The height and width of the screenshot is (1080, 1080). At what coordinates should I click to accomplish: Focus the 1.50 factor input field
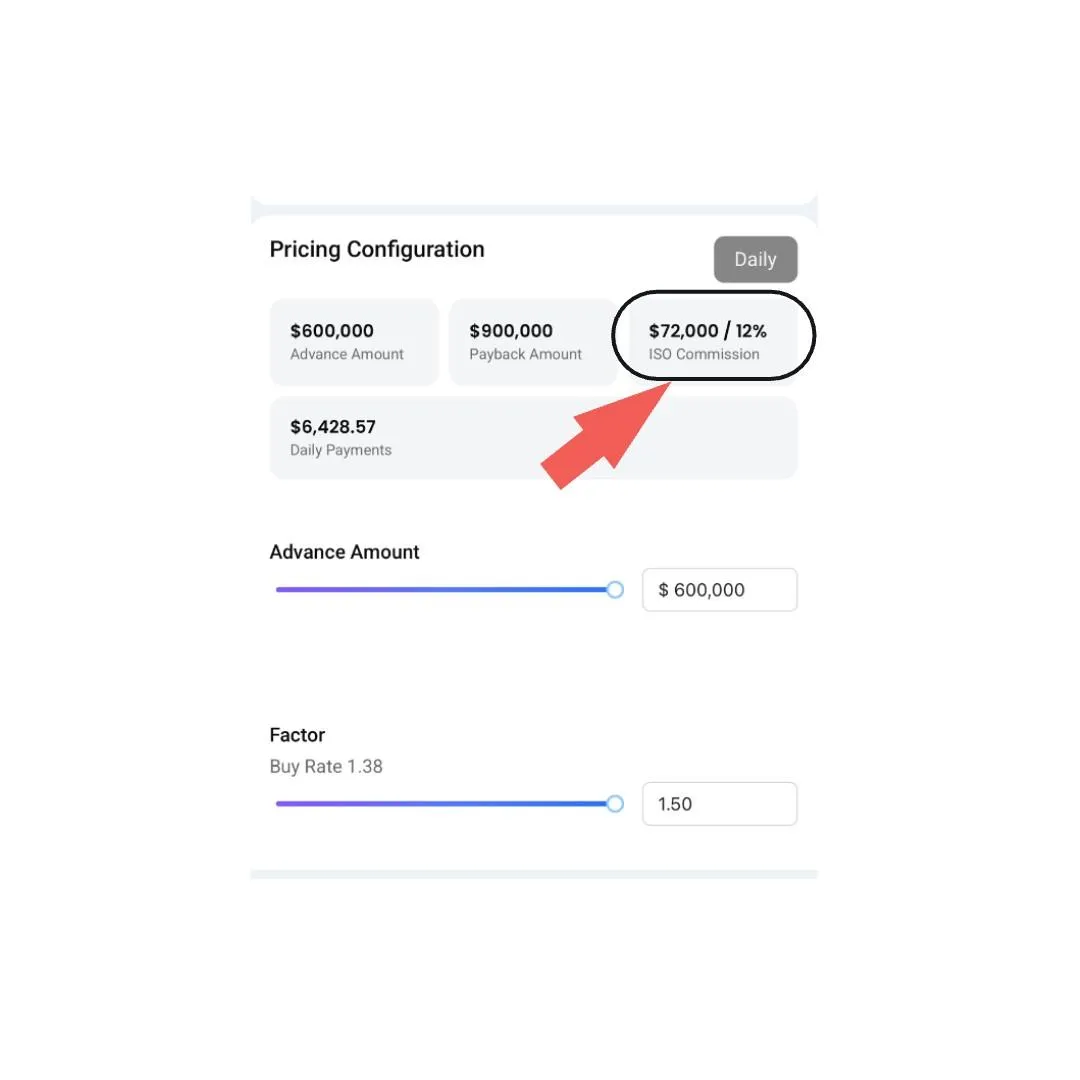click(x=720, y=804)
